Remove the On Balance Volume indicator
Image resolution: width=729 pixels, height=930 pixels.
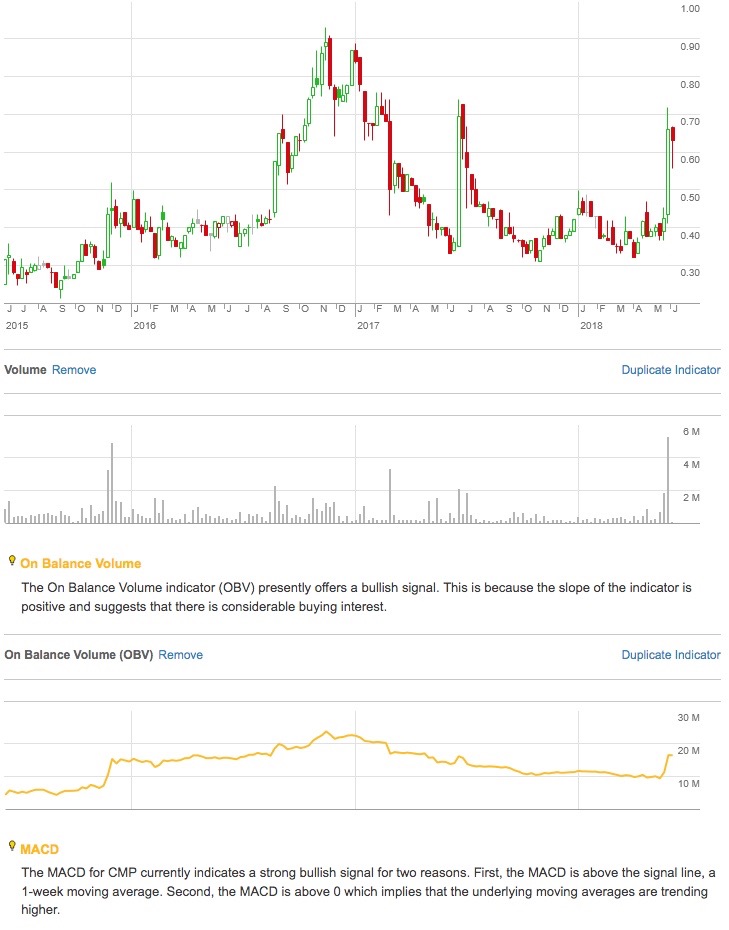pos(180,655)
